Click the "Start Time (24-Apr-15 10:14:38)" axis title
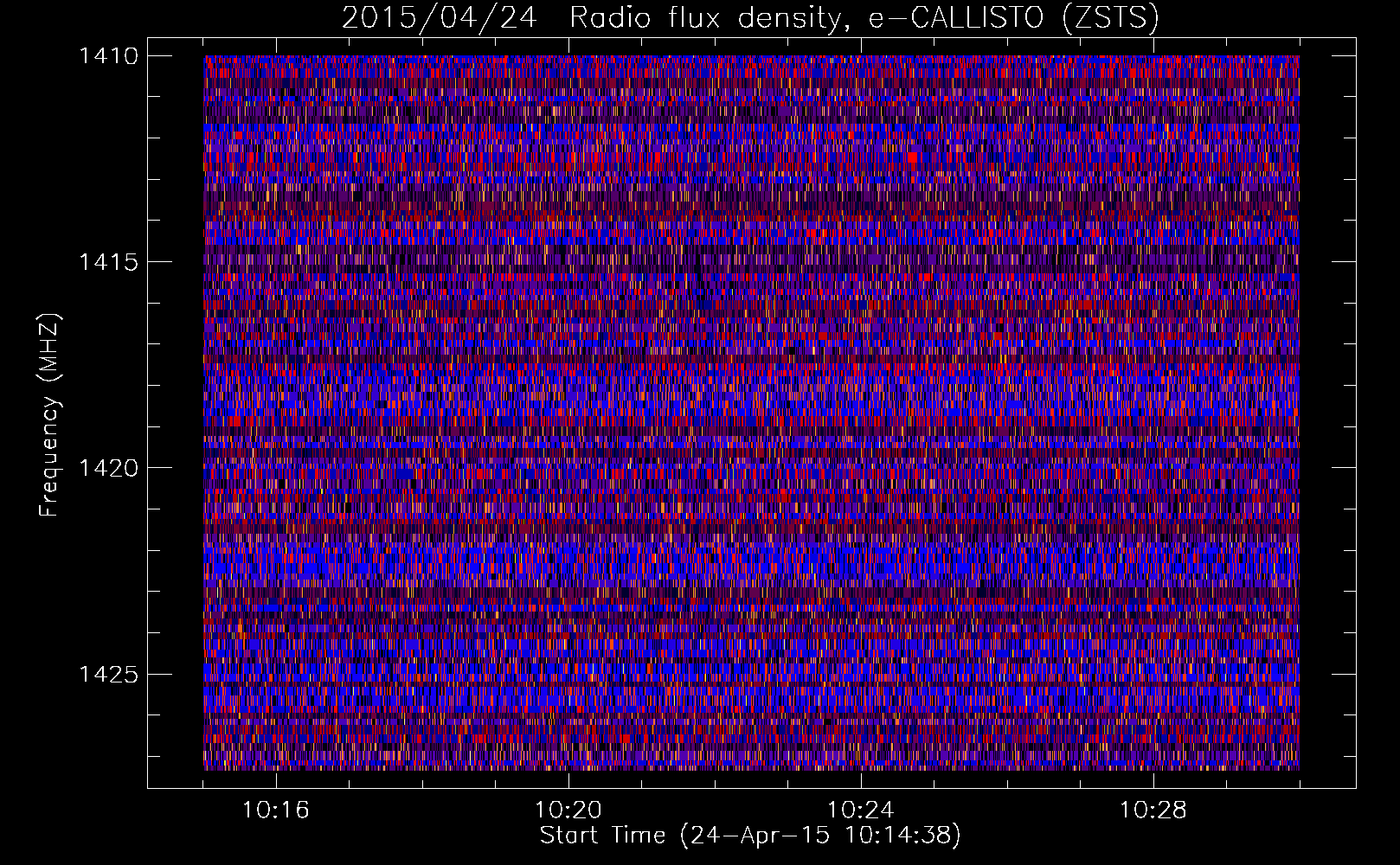 (750, 836)
